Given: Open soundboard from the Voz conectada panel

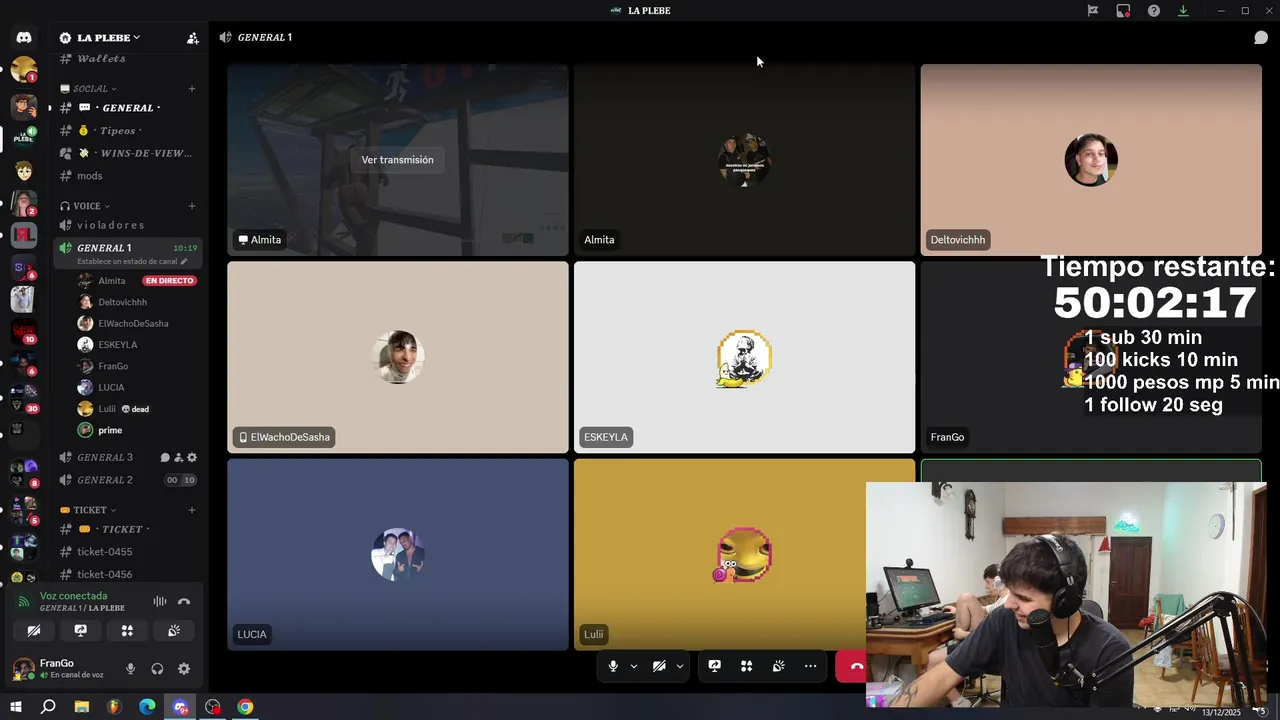Looking at the screenshot, I should click(174, 631).
